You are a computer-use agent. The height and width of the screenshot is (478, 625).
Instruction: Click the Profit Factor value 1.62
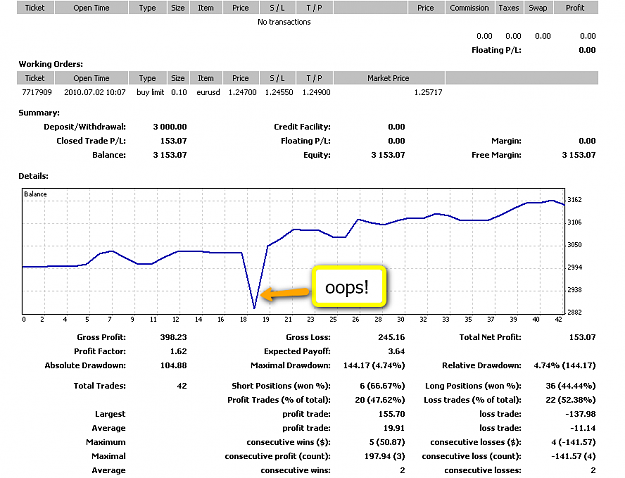pos(178,351)
